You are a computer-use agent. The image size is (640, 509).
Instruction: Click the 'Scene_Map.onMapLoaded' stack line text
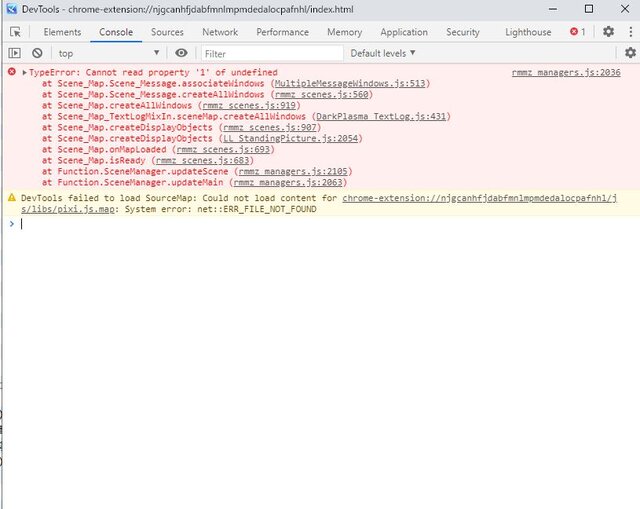point(111,149)
